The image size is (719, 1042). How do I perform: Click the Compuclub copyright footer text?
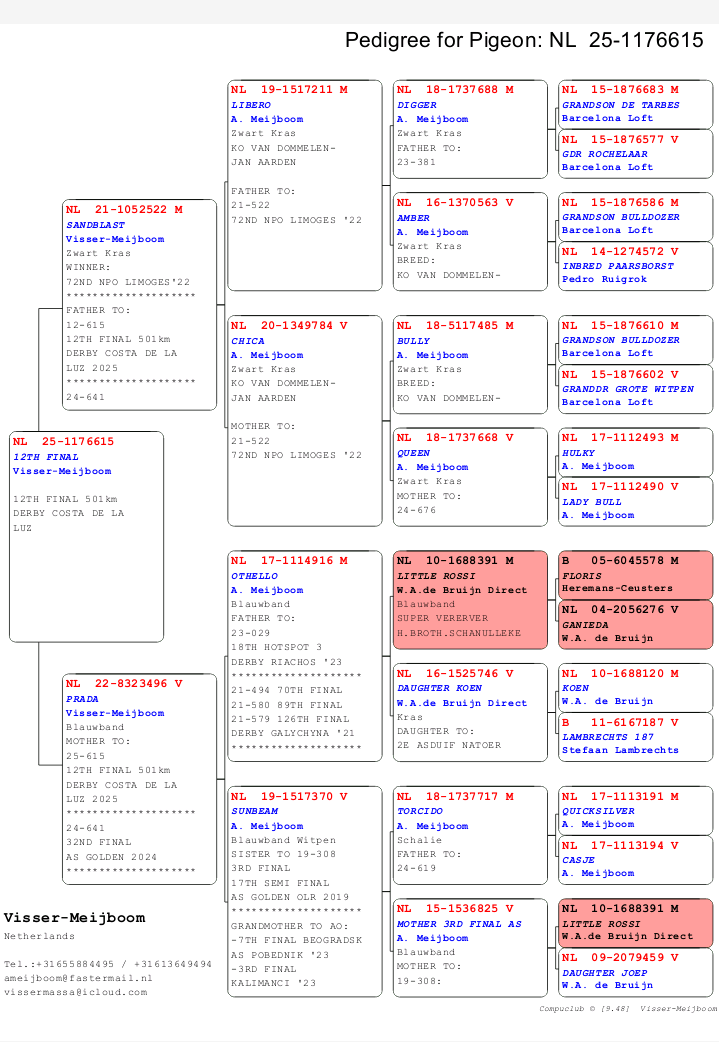coord(628,1009)
